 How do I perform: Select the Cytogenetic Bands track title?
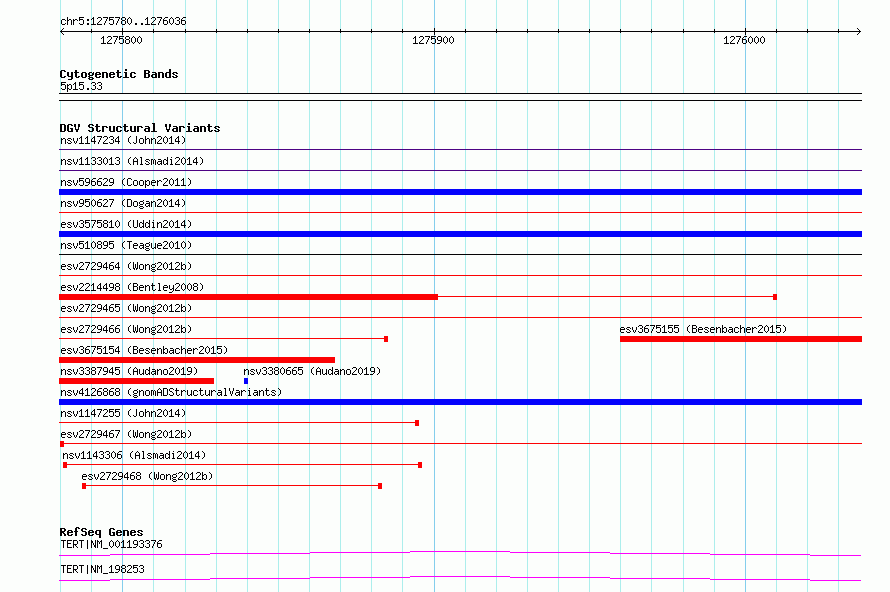pos(119,74)
